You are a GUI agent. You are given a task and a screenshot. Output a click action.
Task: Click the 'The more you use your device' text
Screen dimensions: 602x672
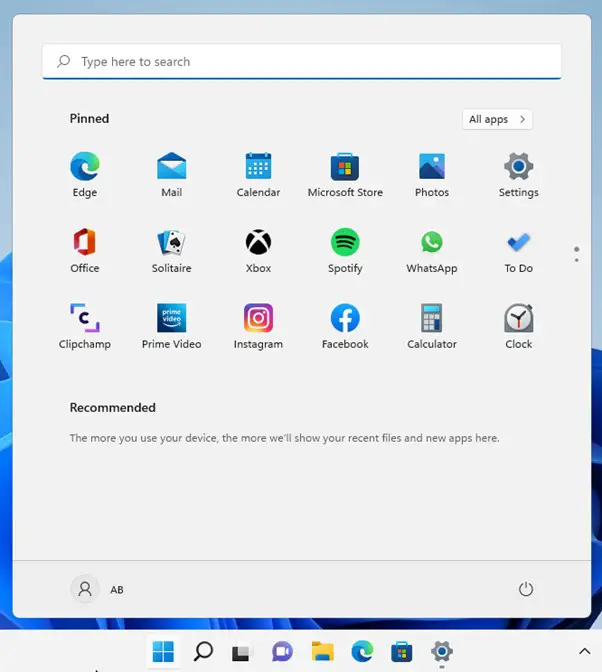point(285,438)
